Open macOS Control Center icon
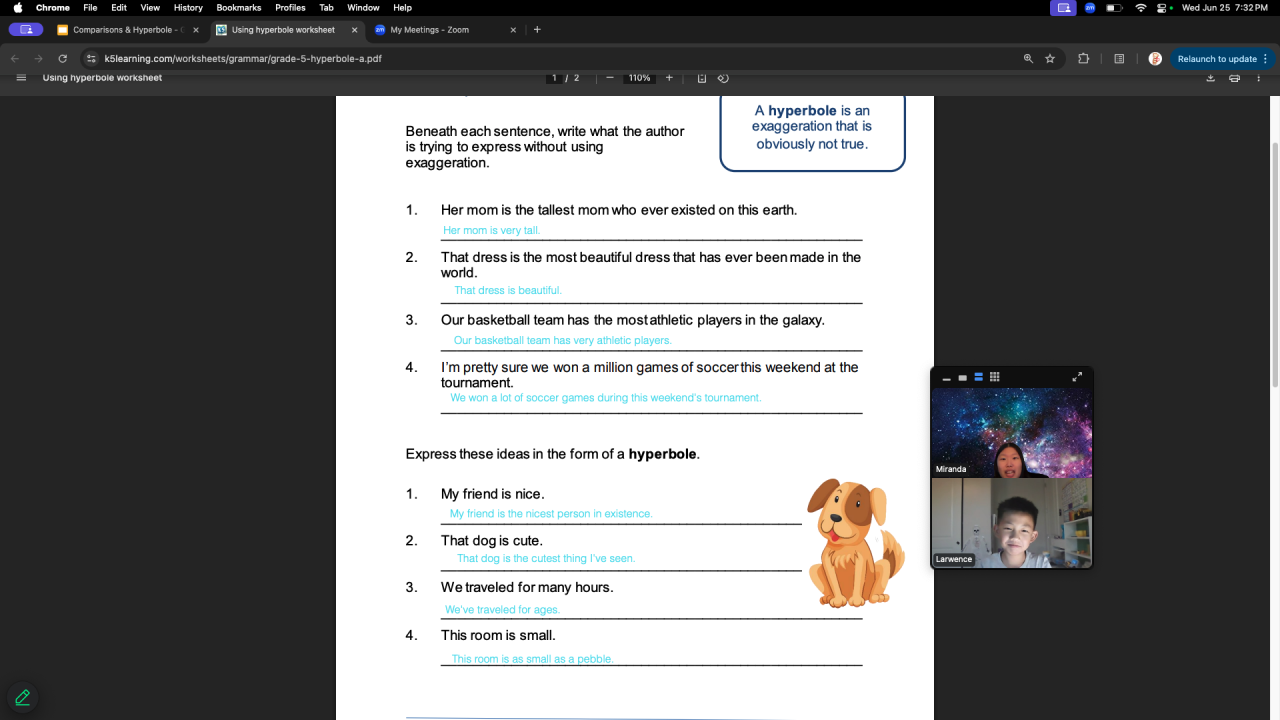Viewport: 1280px width, 720px height. 1163,8
